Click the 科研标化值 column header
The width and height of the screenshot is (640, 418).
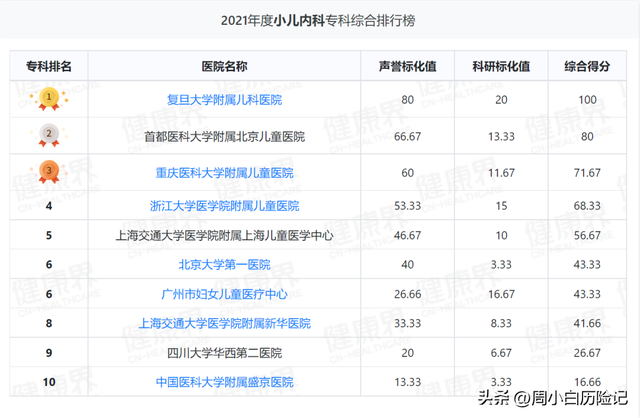click(x=501, y=66)
